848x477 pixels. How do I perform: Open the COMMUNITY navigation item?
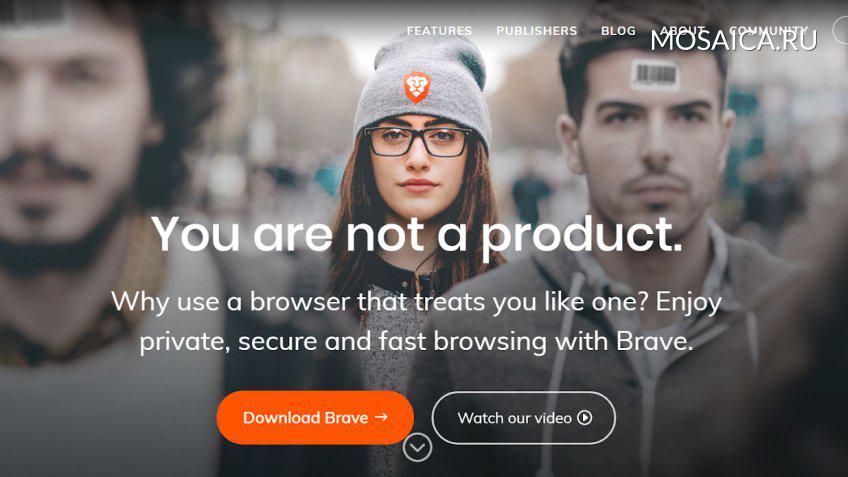click(768, 31)
